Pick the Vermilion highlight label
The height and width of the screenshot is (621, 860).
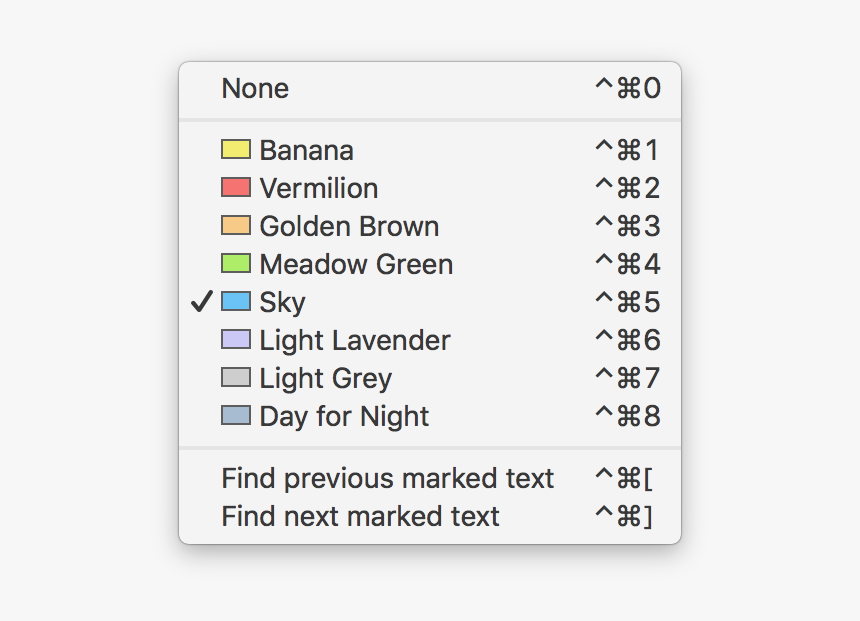click(318, 189)
